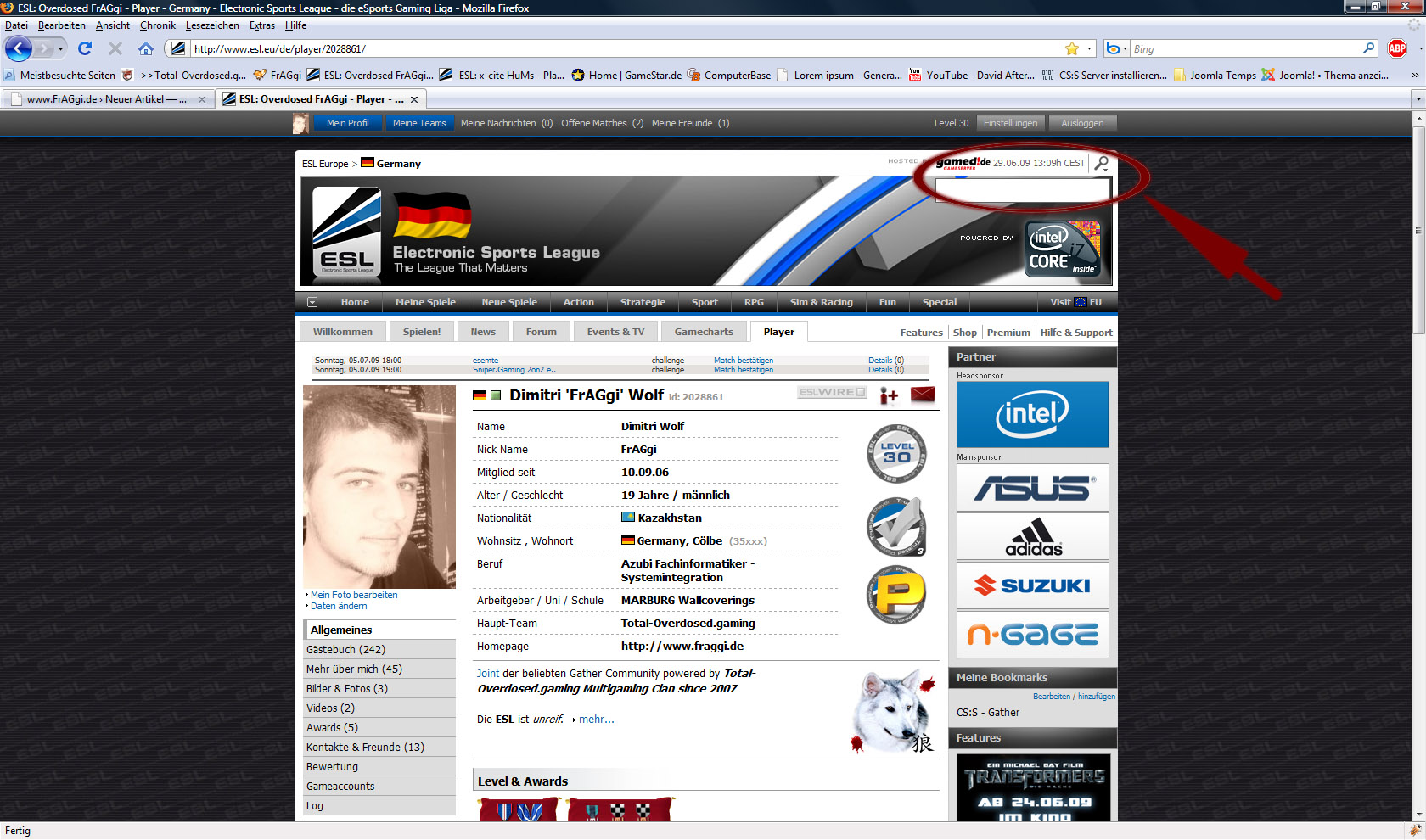The height and width of the screenshot is (840, 1426).
Task: Click the Meine Teams button
Action: (x=419, y=123)
